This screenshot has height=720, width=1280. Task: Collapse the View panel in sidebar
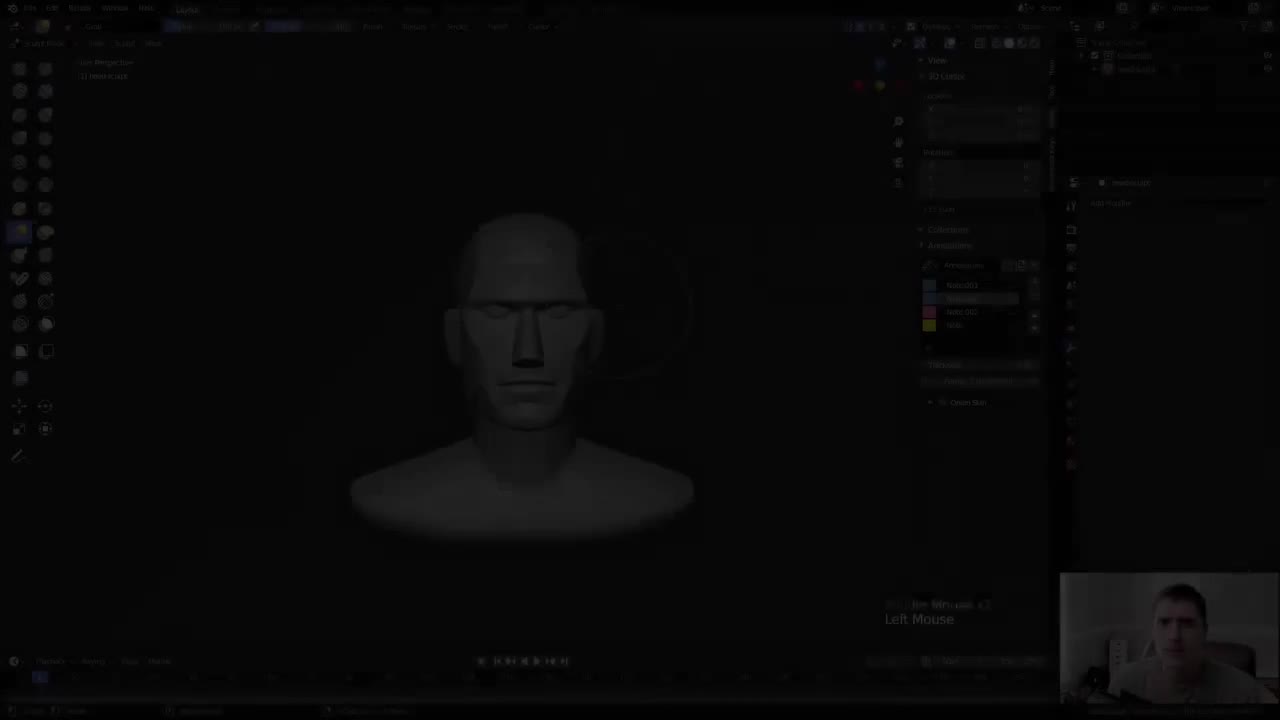[x=936, y=60]
